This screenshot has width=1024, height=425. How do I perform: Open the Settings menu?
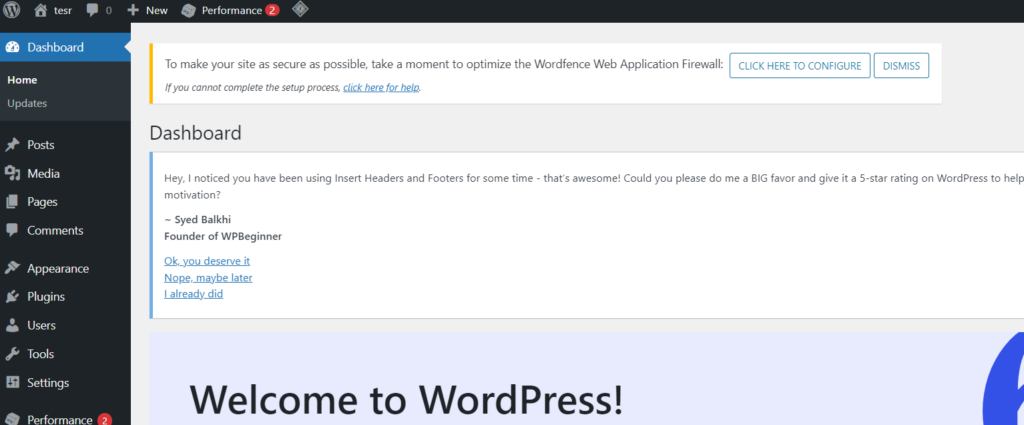tap(48, 383)
